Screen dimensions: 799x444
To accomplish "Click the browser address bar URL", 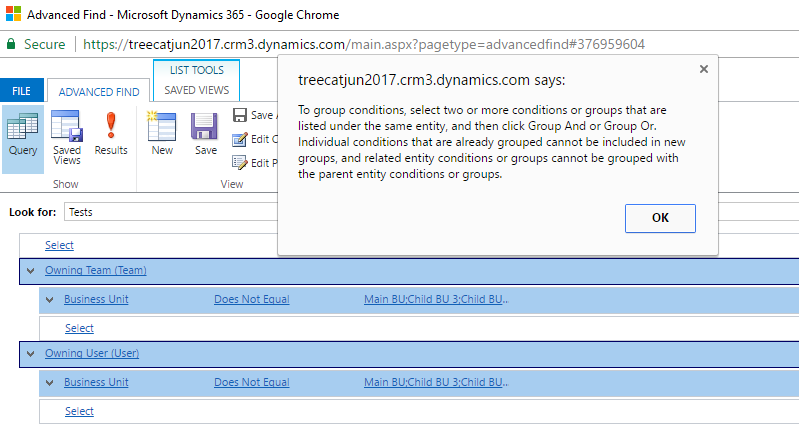I will point(364,44).
